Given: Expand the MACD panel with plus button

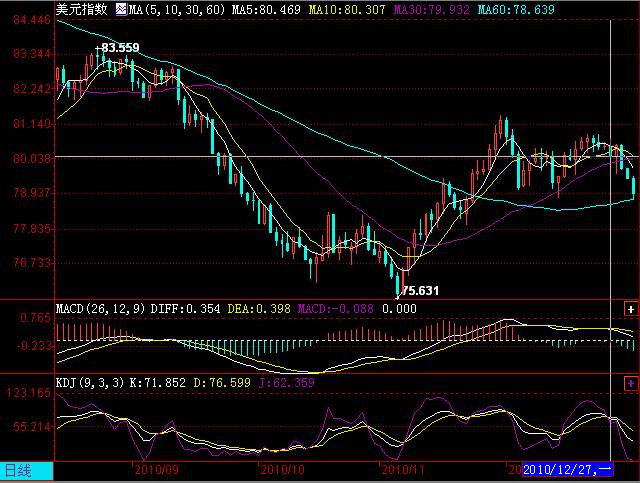Looking at the screenshot, I should [631, 309].
